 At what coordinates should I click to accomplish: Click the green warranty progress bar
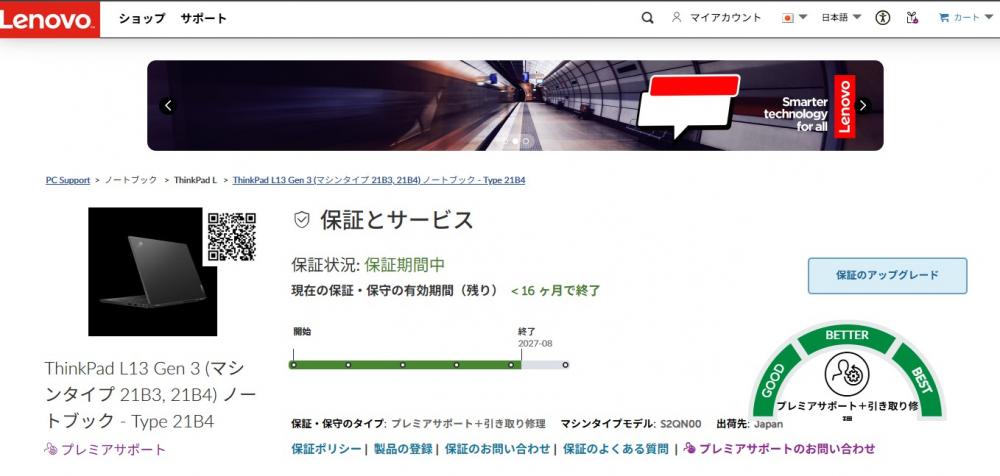(406, 365)
